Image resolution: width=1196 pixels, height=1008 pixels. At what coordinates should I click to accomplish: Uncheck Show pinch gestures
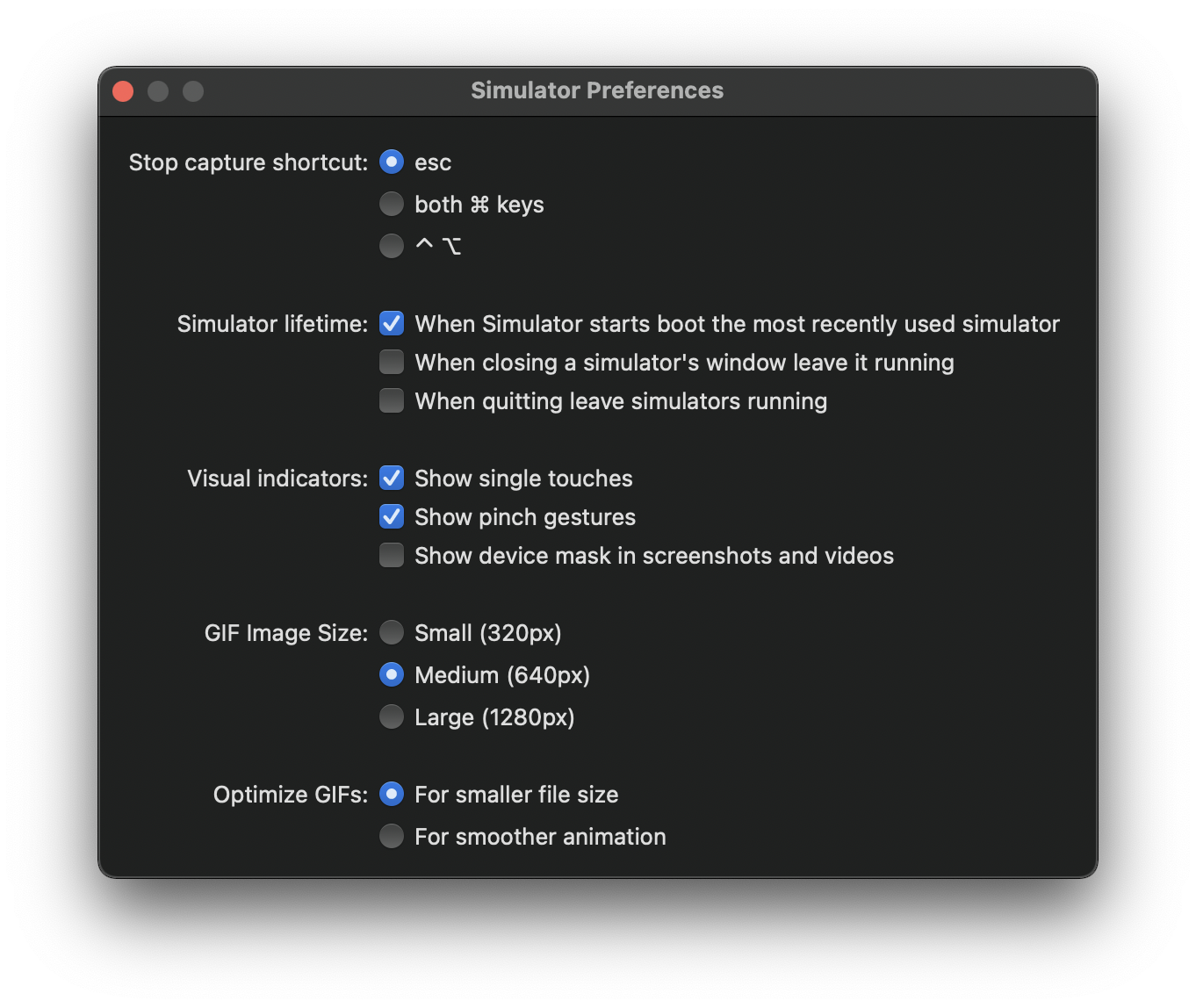tap(392, 517)
